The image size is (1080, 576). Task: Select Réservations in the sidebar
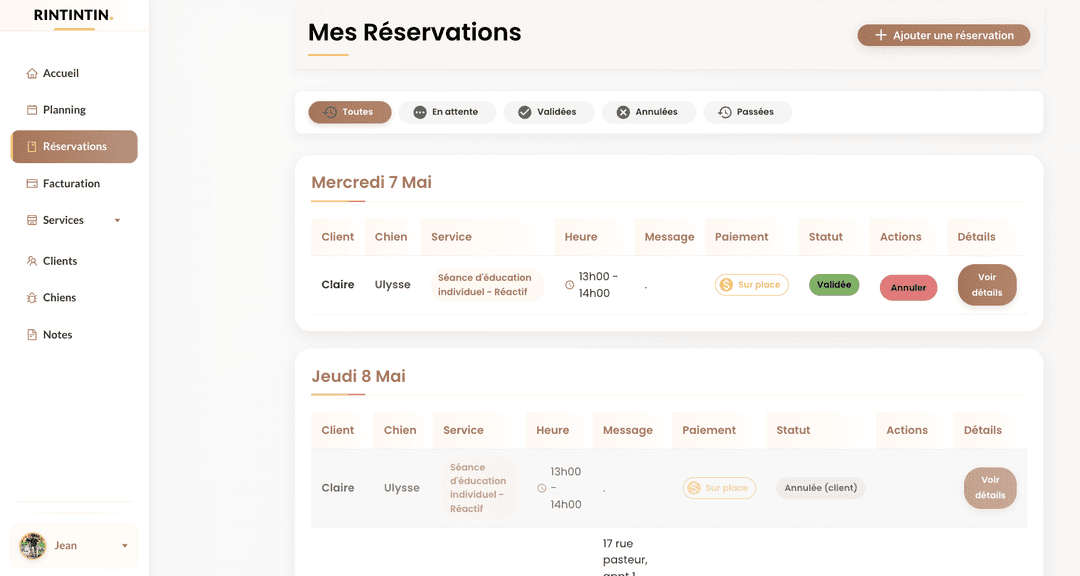(74, 147)
